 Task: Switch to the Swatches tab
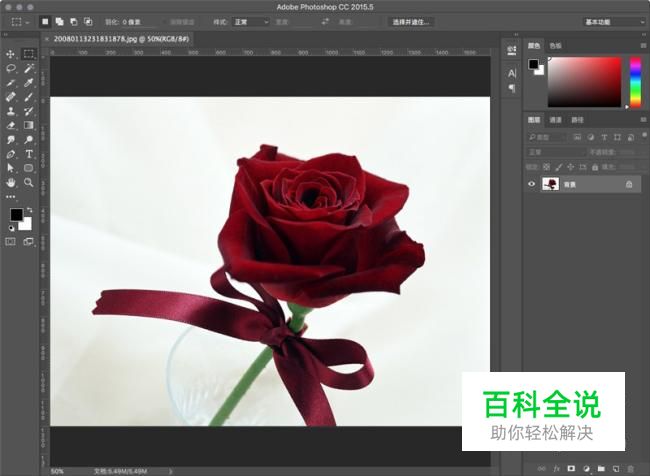coord(556,45)
